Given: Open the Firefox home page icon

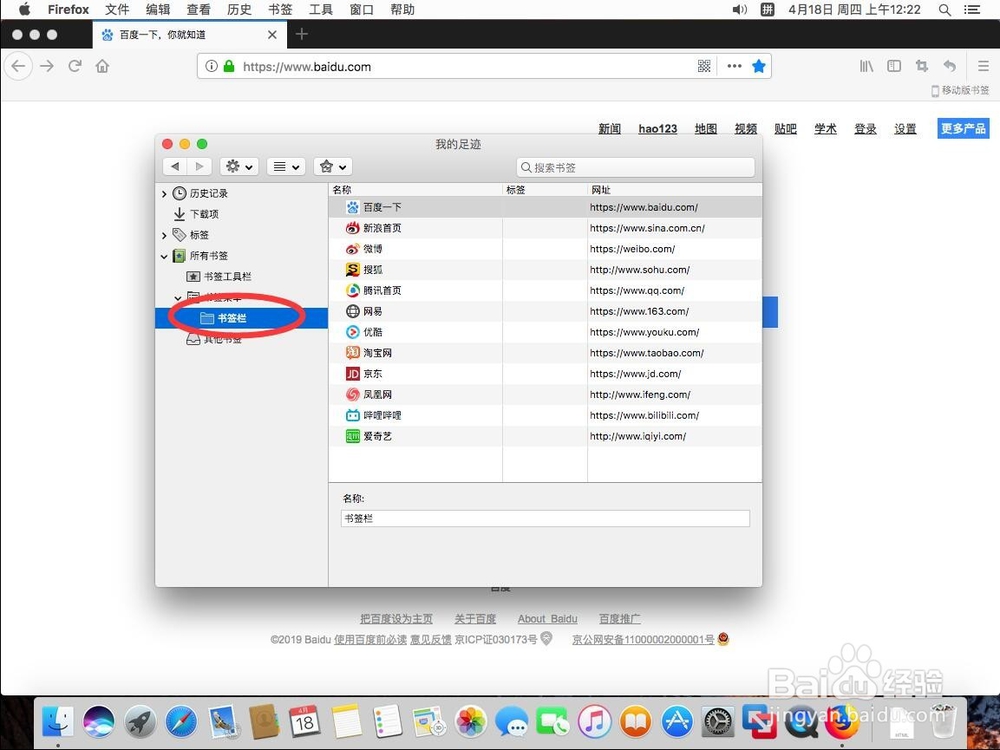Looking at the screenshot, I should [x=102, y=66].
